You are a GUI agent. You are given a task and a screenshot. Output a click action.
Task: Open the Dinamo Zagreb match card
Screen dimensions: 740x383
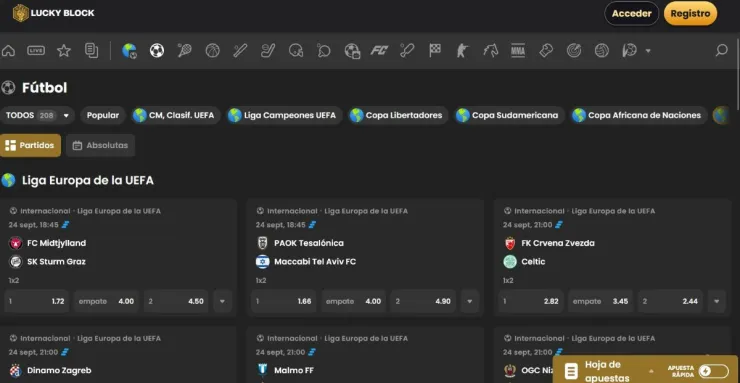[118, 355]
